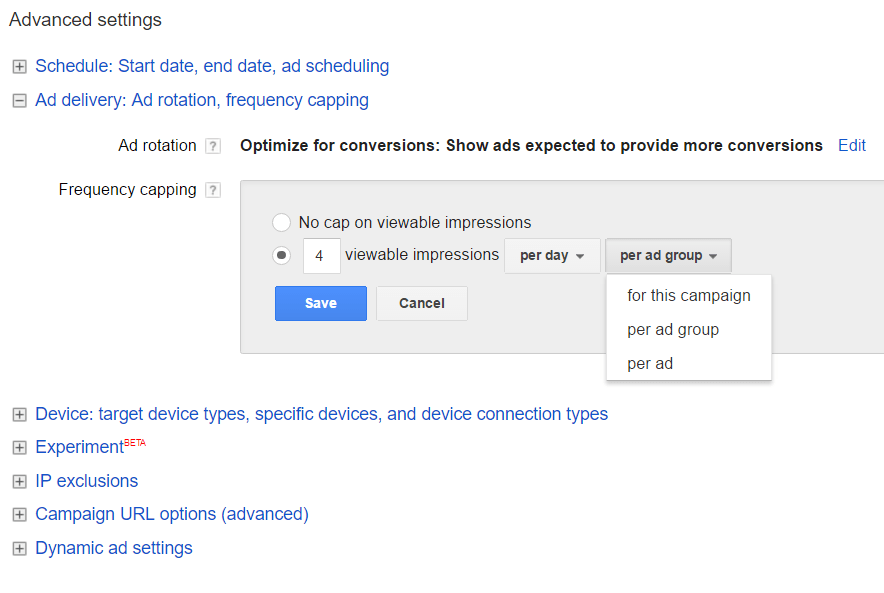Expand the Schedule settings section
The width and height of the screenshot is (884, 593).
[x=19, y=66]
